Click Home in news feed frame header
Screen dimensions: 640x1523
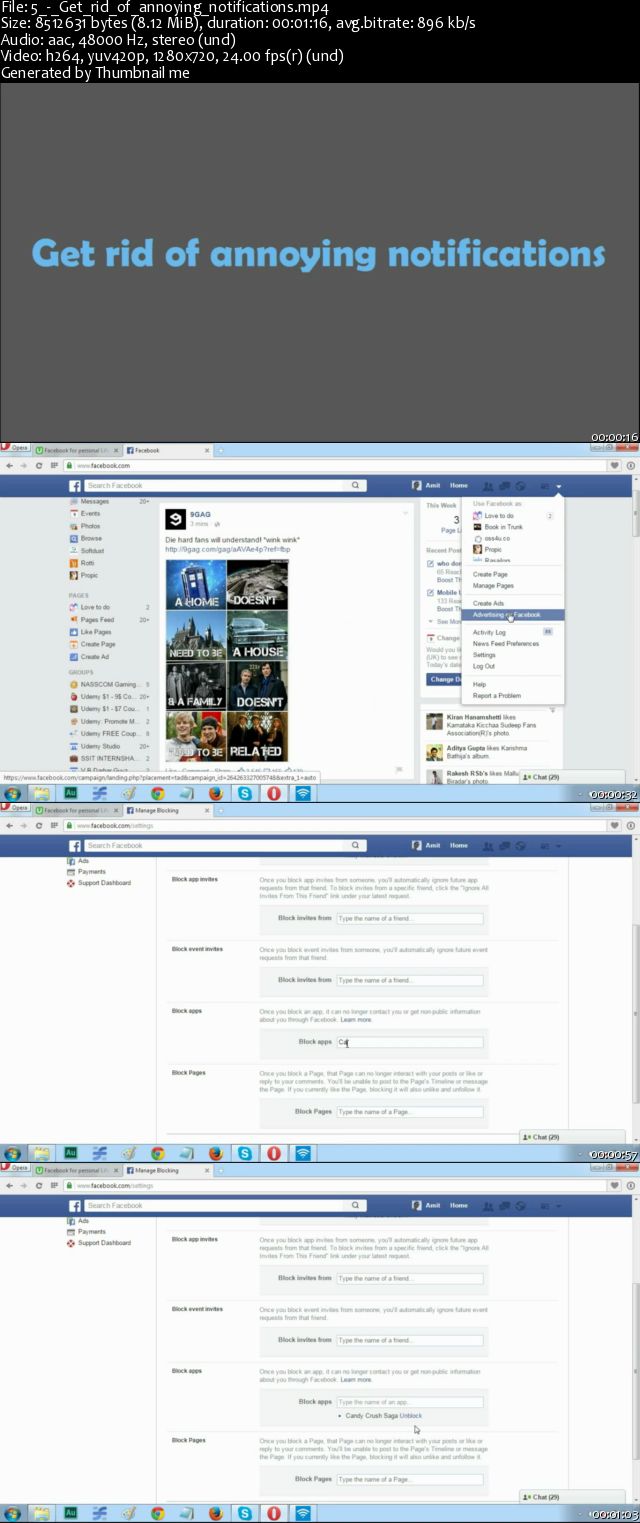tap(458, 485)
